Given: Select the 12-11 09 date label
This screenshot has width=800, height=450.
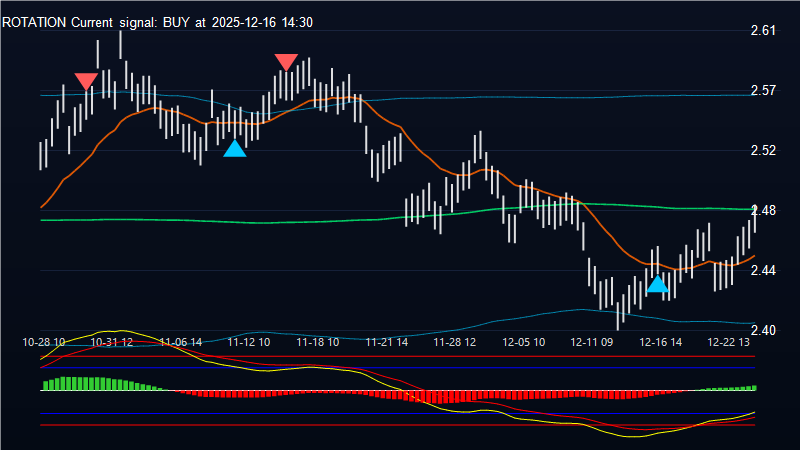Looking at the screenshot, I should tap(592, 342).
